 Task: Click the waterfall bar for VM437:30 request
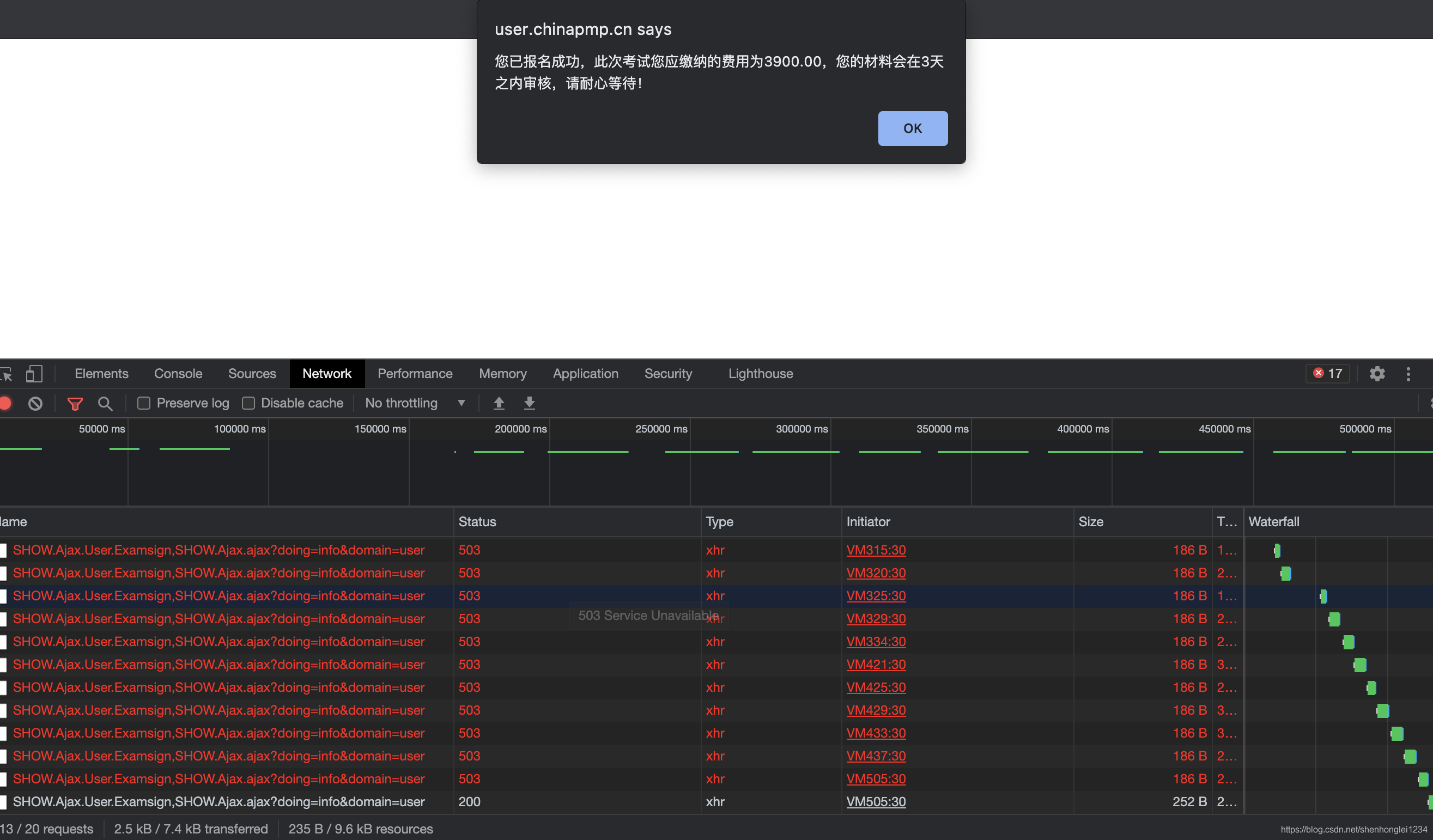(x=1410, y=757)
